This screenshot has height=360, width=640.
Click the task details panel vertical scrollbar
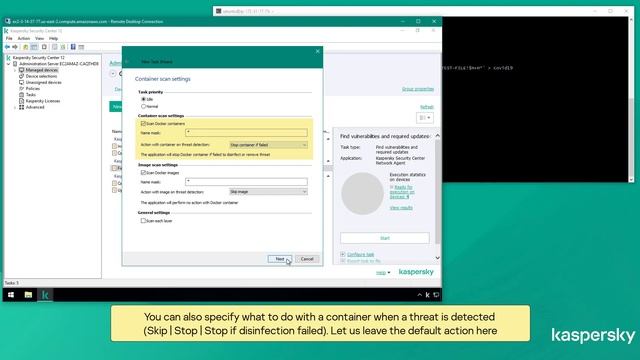[x=438, y=191]
